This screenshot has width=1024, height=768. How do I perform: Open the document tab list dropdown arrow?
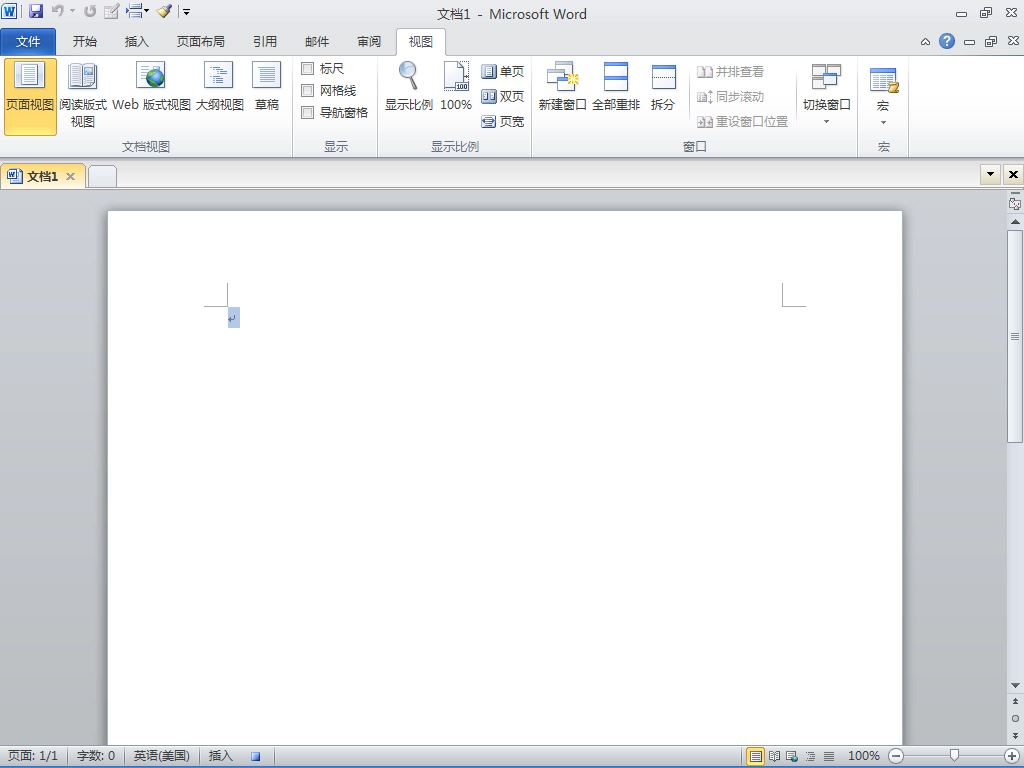(991, 174)
